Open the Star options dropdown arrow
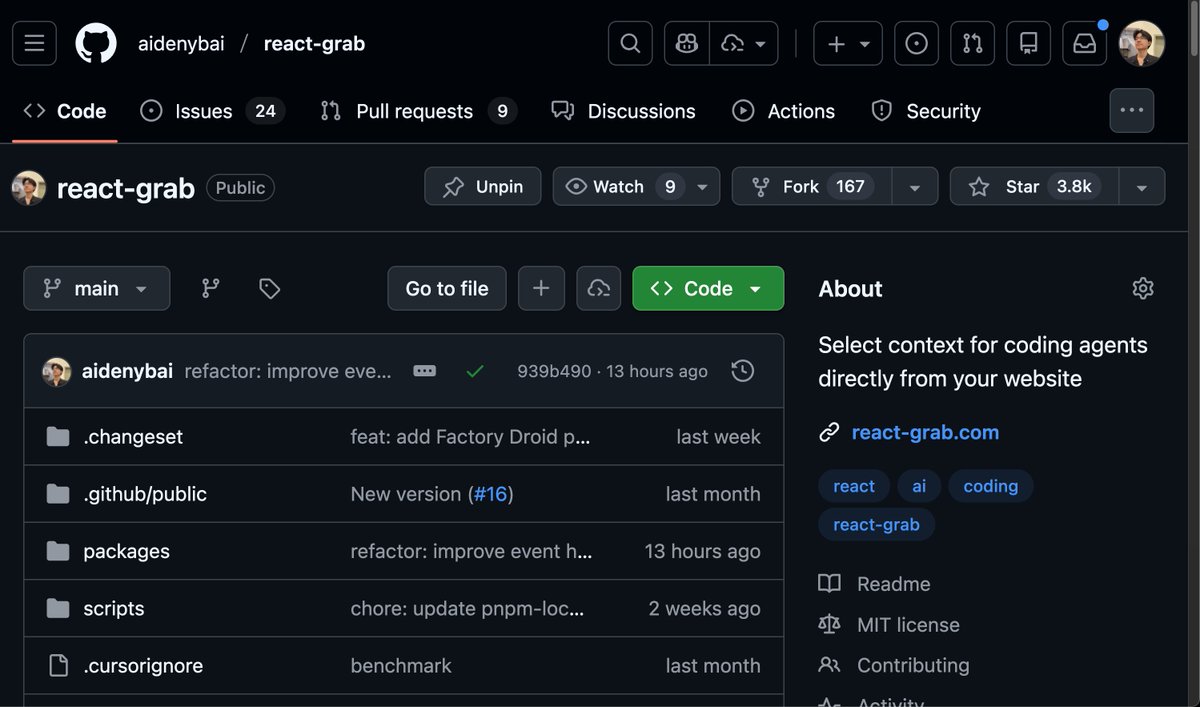Viewport: 1200px width, 707px height. point(1141,186)
